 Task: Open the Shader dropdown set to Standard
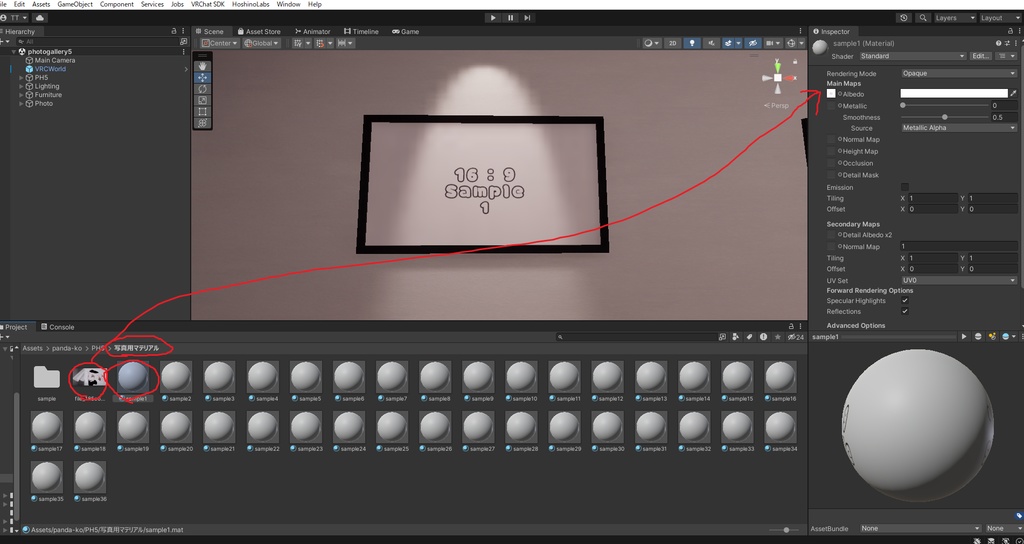point(912,56)
